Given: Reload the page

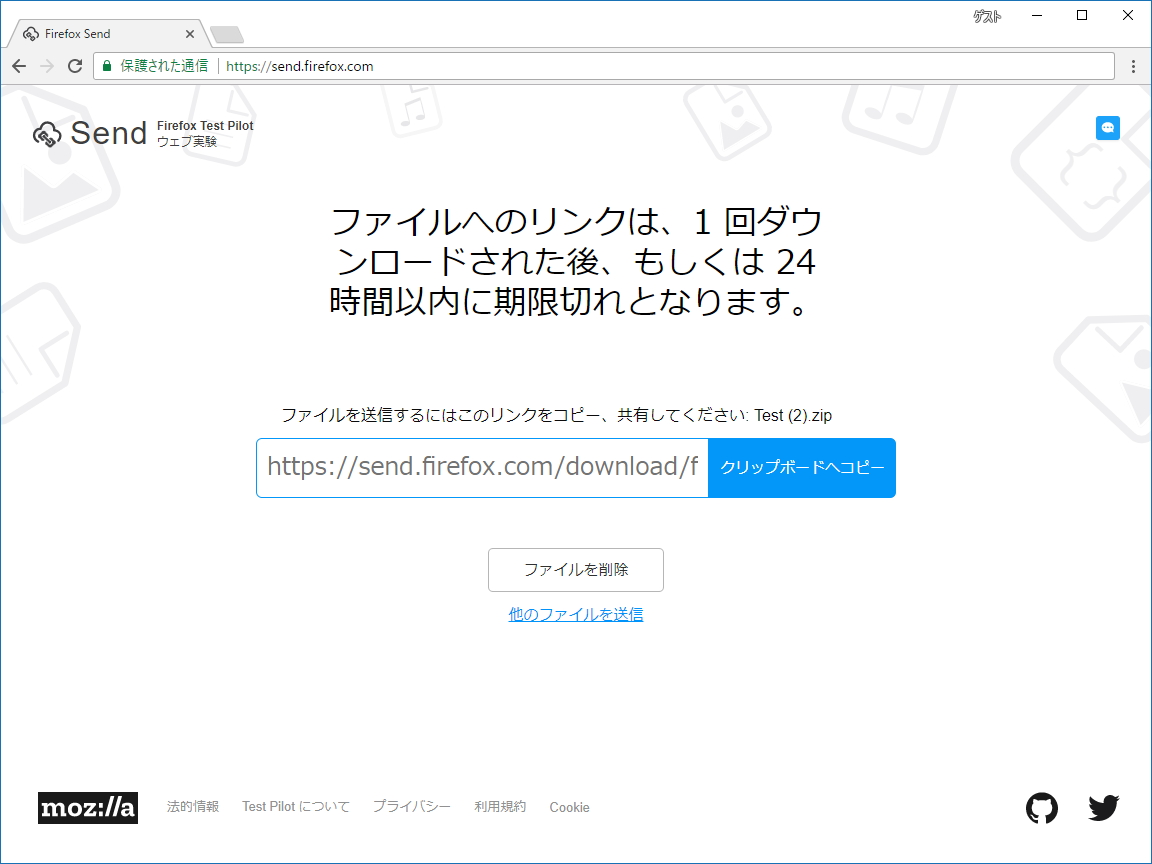Looking at the screenshot, I should (75, 66).
